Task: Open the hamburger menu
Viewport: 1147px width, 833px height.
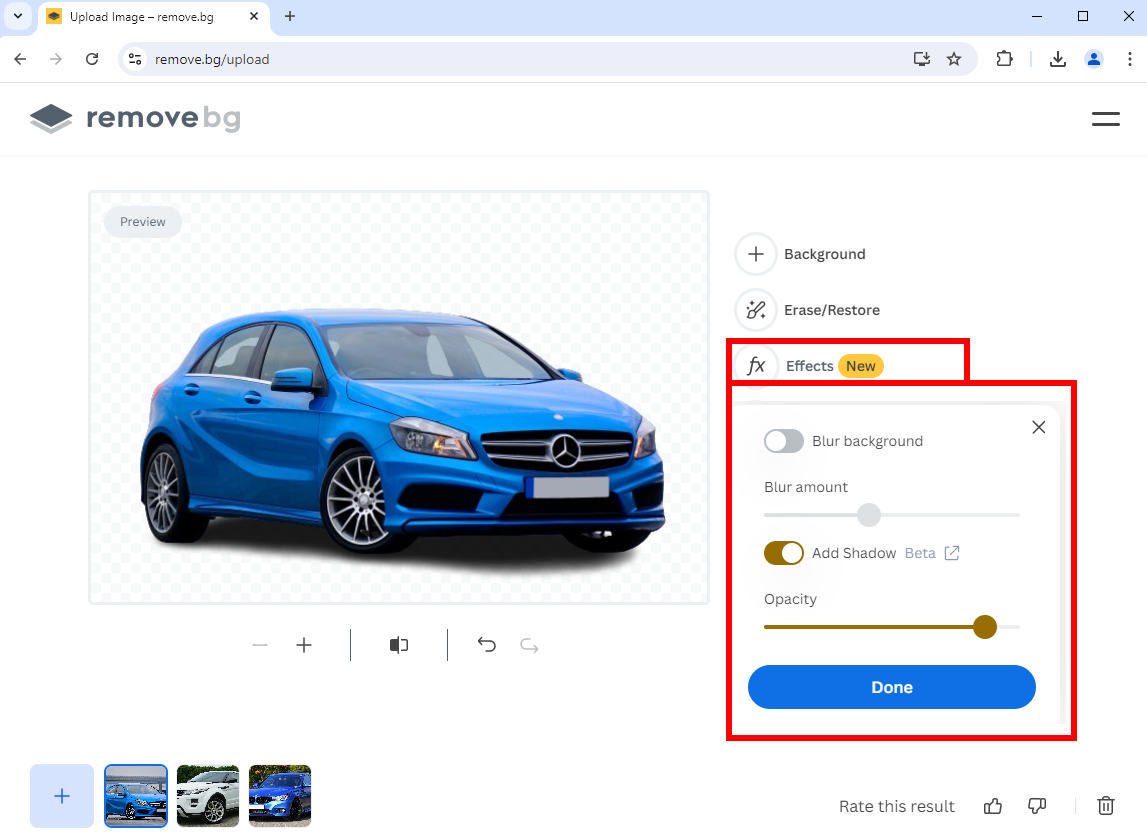Action: click(x=1105, y=119)
